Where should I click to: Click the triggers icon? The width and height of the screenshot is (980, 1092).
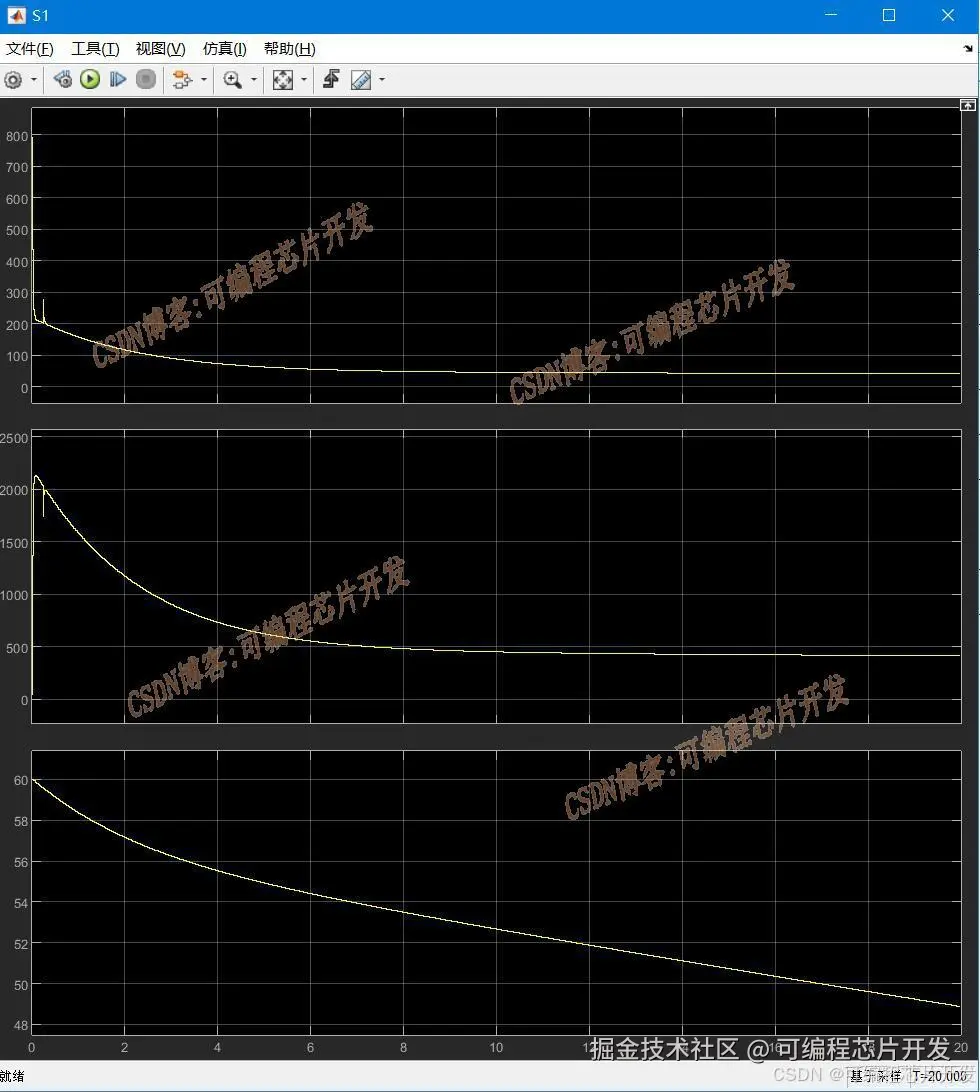click(x=332, y=80)
